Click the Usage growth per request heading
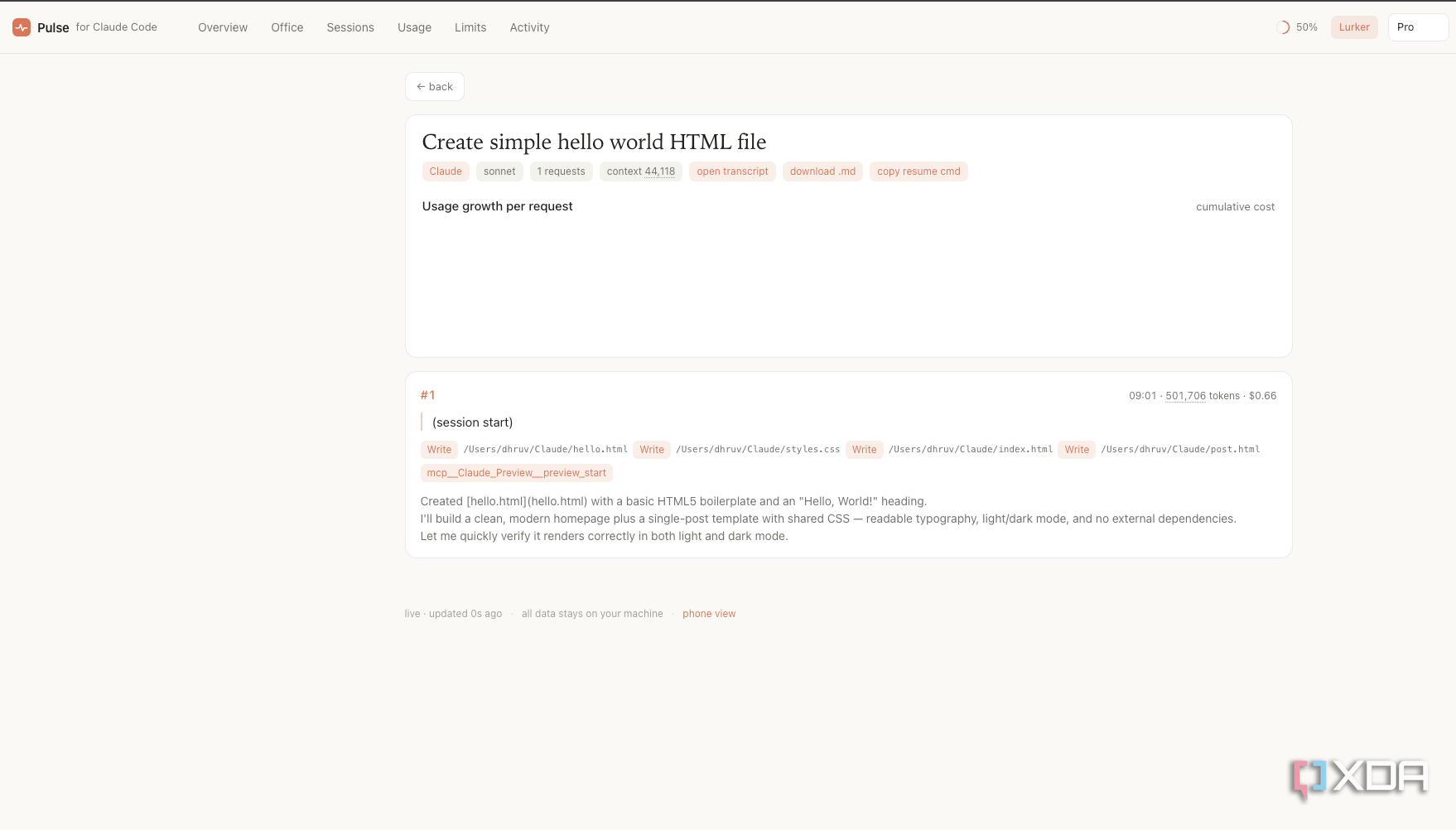 point(497,206)
